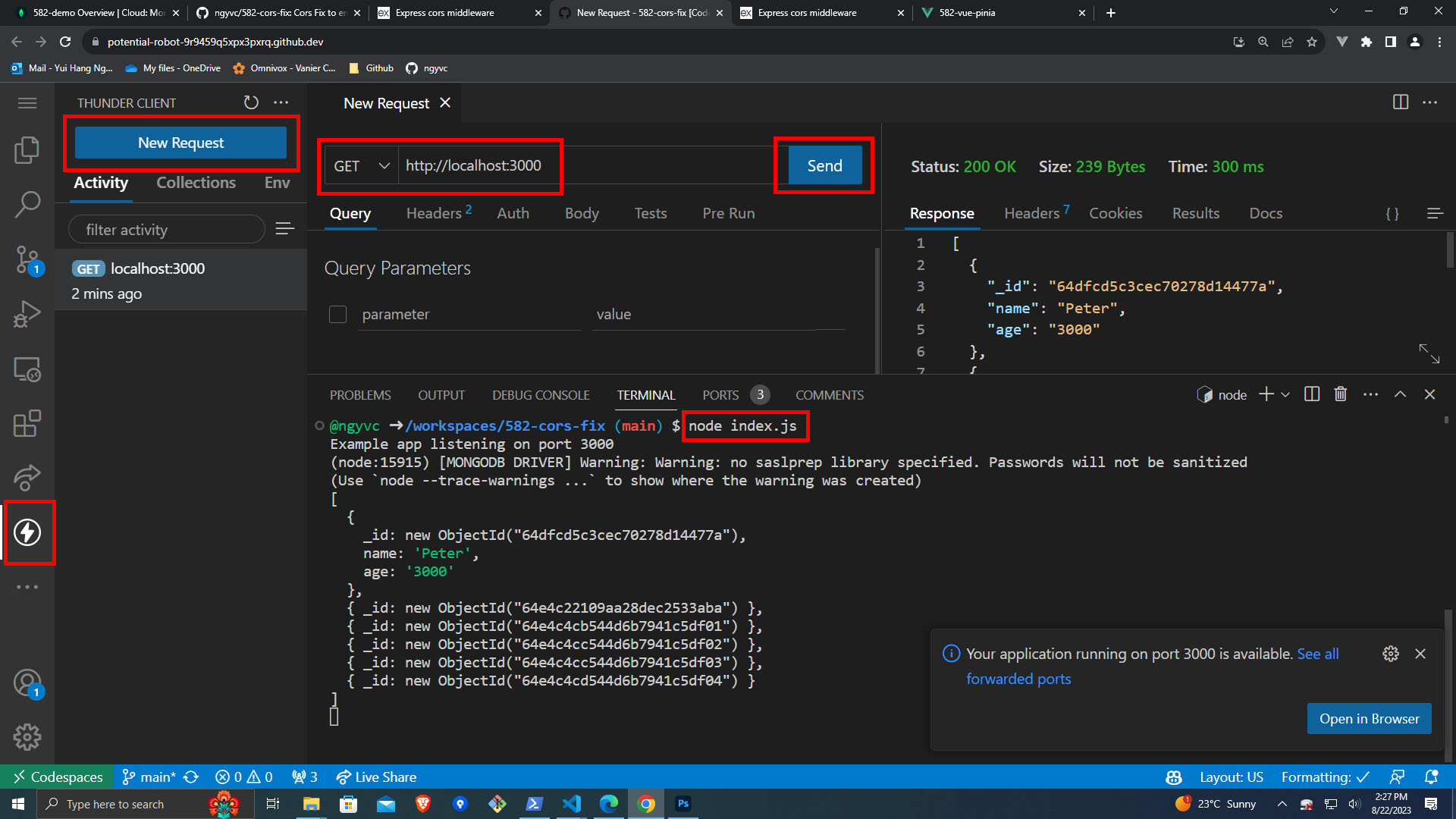Image resolution: width=1456 pixels, height=819 pixels.
Task: Click the PROBLEMS tab in terminal panel
Action: (361, 395)
